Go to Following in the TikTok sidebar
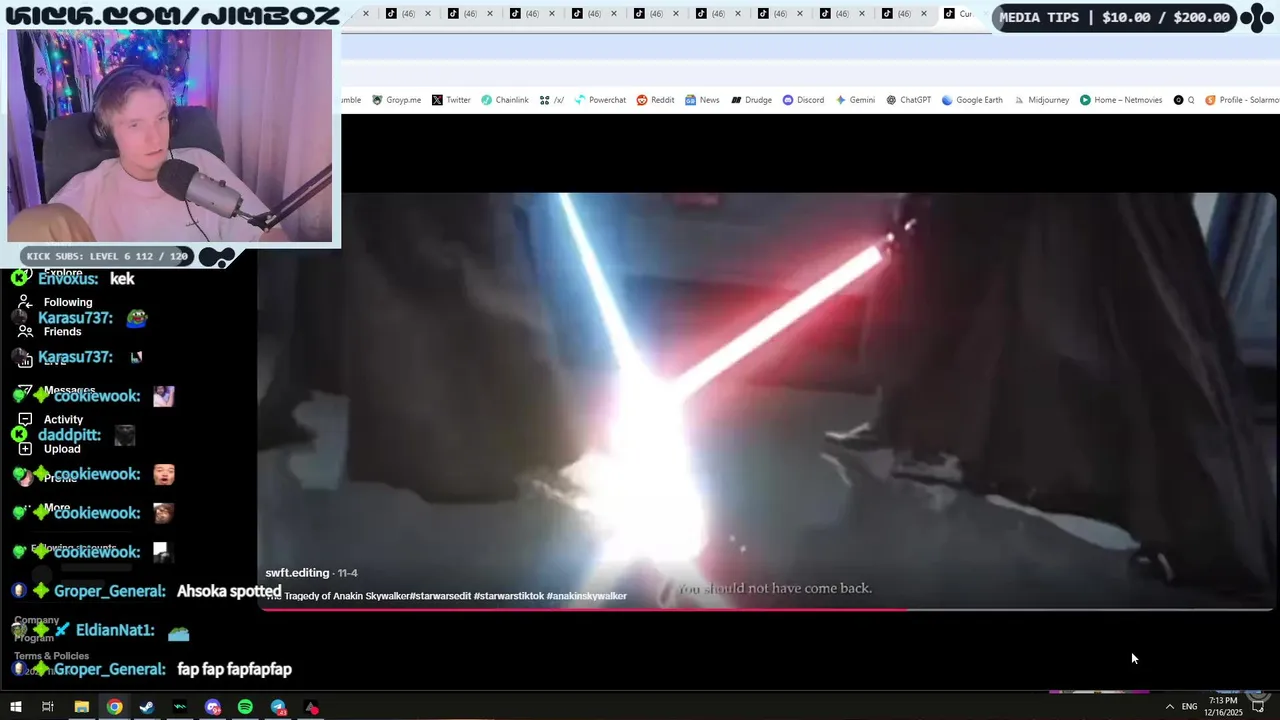Viewport: 1280px width, 720px height. (x=56, y=302)
